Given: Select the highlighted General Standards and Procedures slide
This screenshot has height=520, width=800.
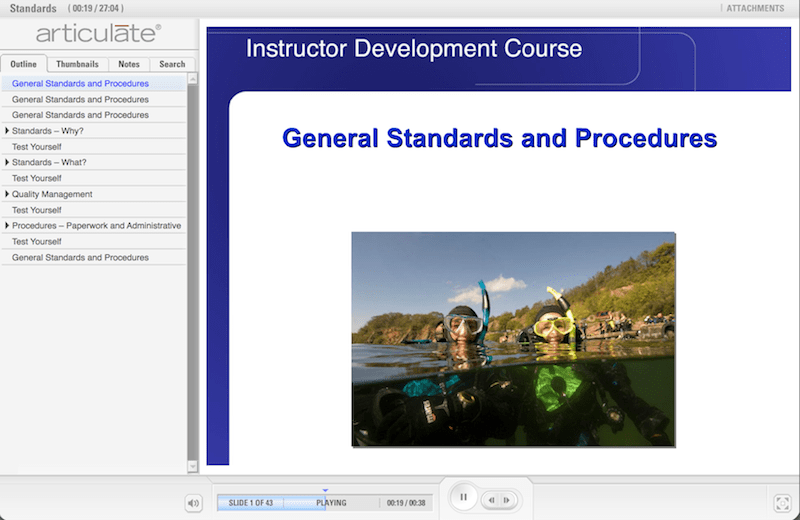Looking at the screenshot, I should tap(94, 83).
